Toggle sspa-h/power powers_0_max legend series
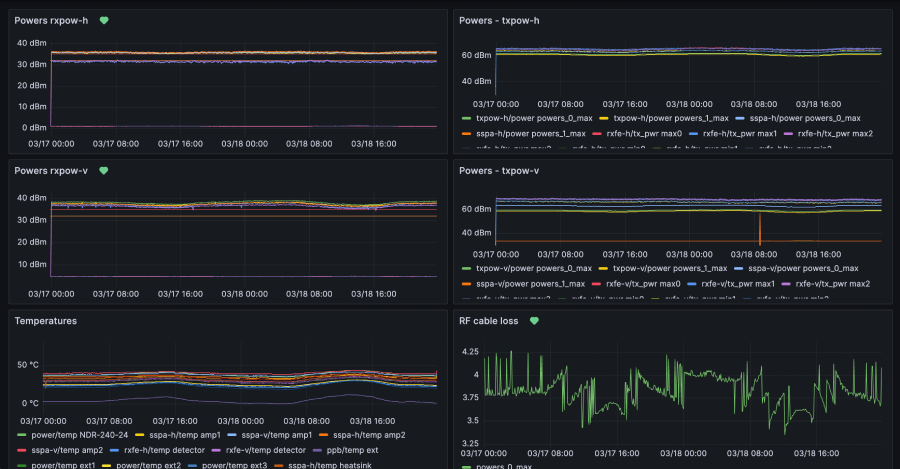This screenshot has height=469, width=900. pos(805,118)
